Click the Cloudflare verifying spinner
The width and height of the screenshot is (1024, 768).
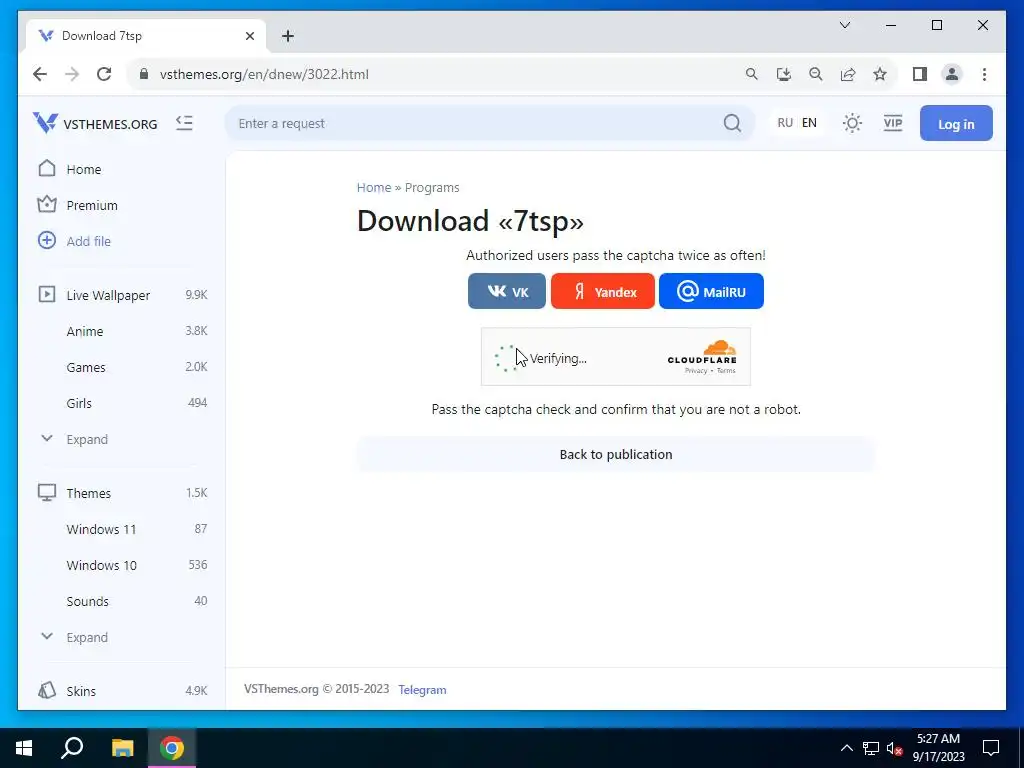coord(506,358)
